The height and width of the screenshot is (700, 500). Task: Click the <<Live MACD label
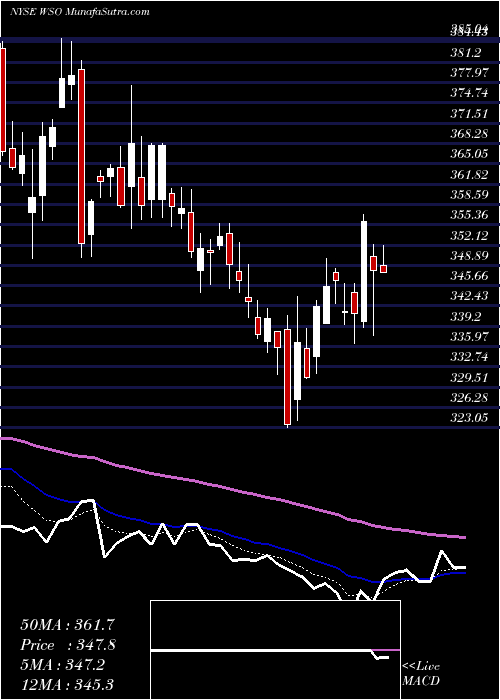[x=421, y=673]
